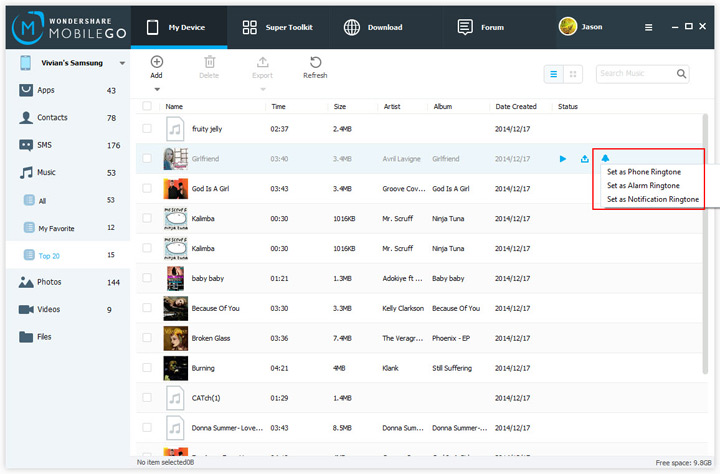The image size is (720, 474).
Task: Expand Vivian's Samsung device dropdown
Action: pyautogui.click(x=122, y=63)
